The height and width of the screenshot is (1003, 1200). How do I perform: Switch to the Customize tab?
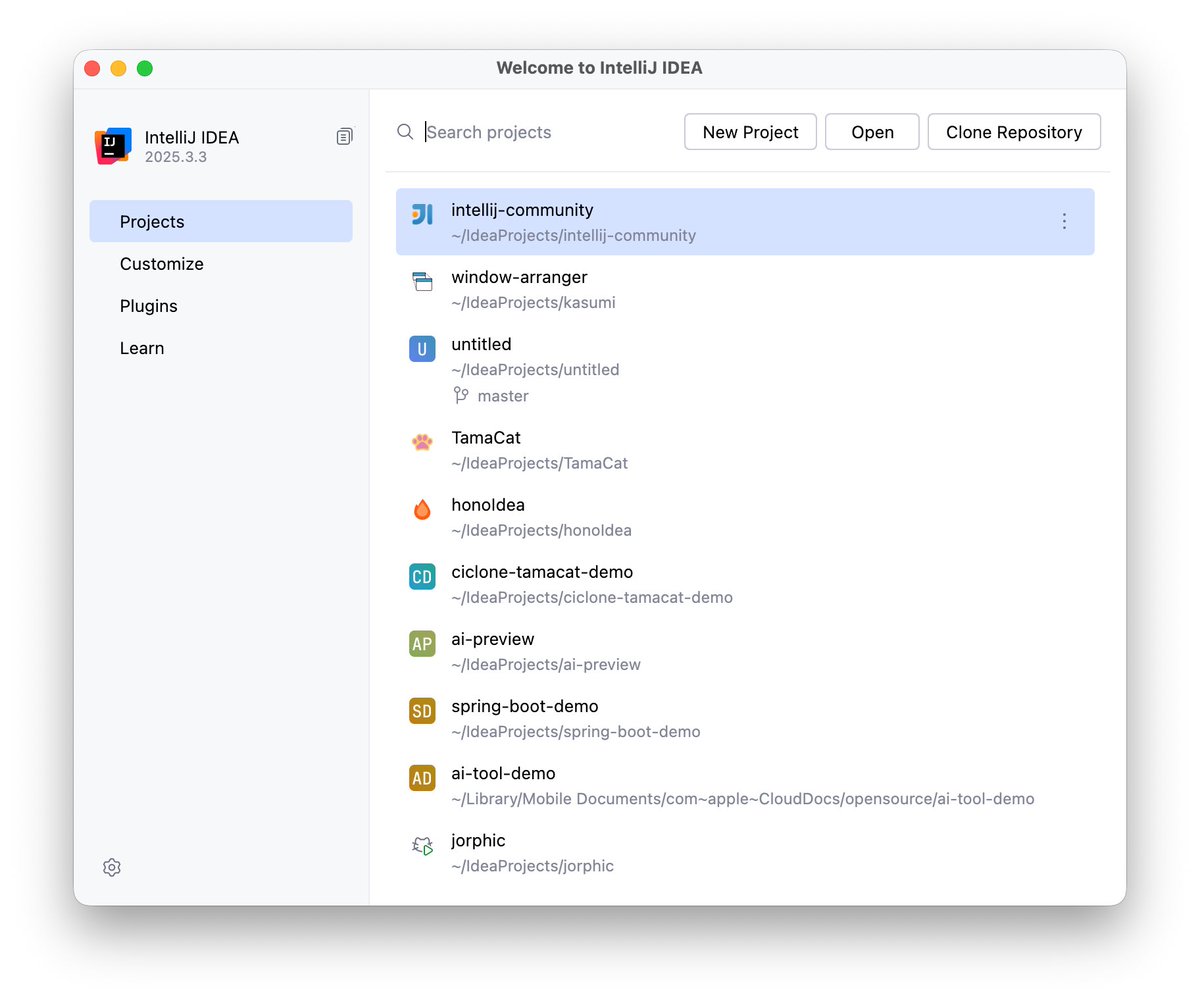221,264
